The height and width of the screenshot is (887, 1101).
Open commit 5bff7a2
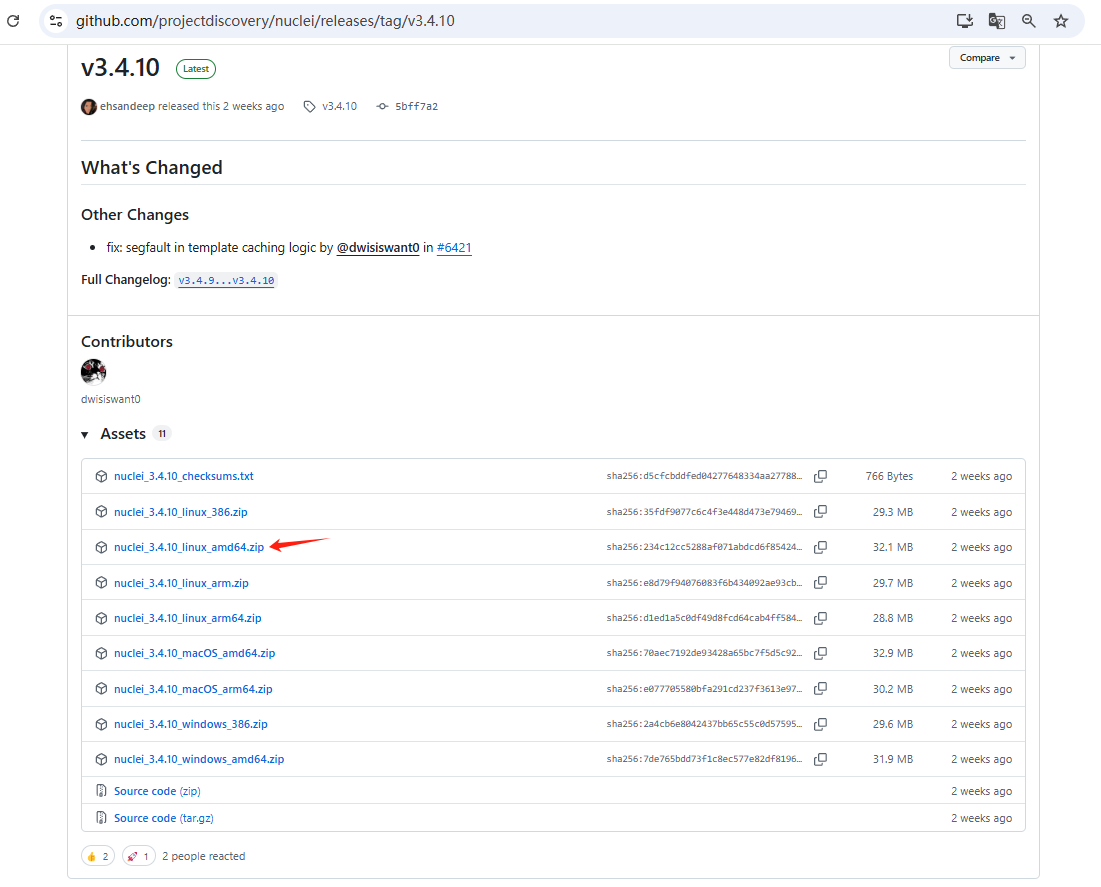(416, 107)
